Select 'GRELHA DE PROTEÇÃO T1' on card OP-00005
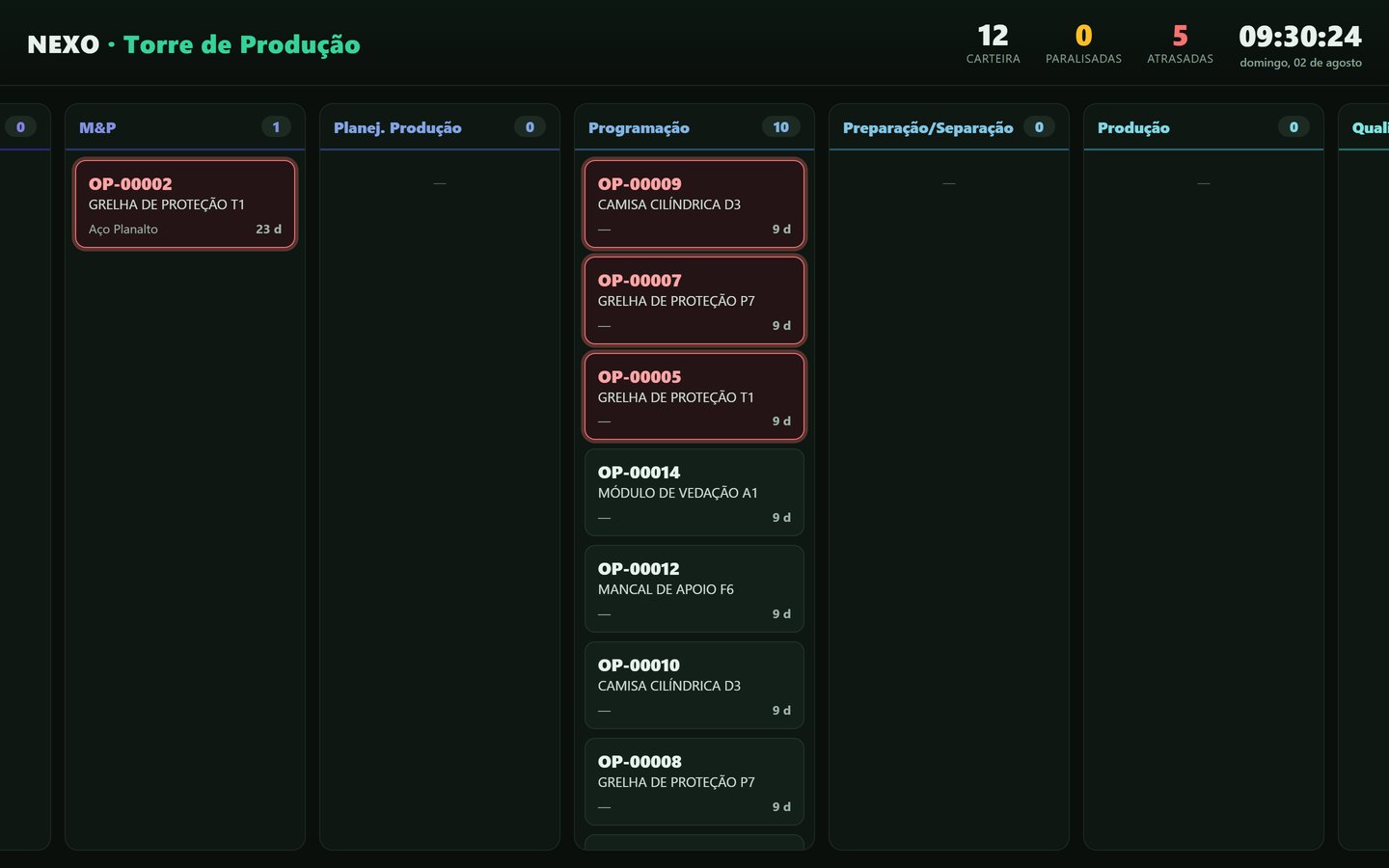This screenshot has width=1389, height=868. (676, 397)
